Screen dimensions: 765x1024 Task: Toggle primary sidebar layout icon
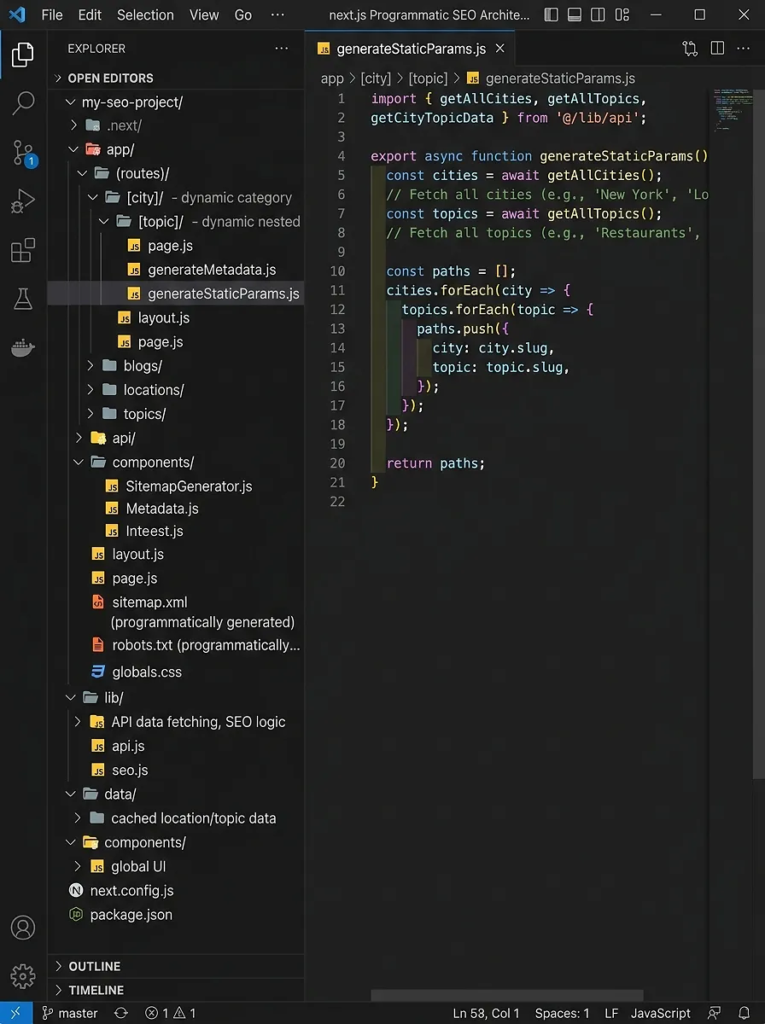click(551, 14)
